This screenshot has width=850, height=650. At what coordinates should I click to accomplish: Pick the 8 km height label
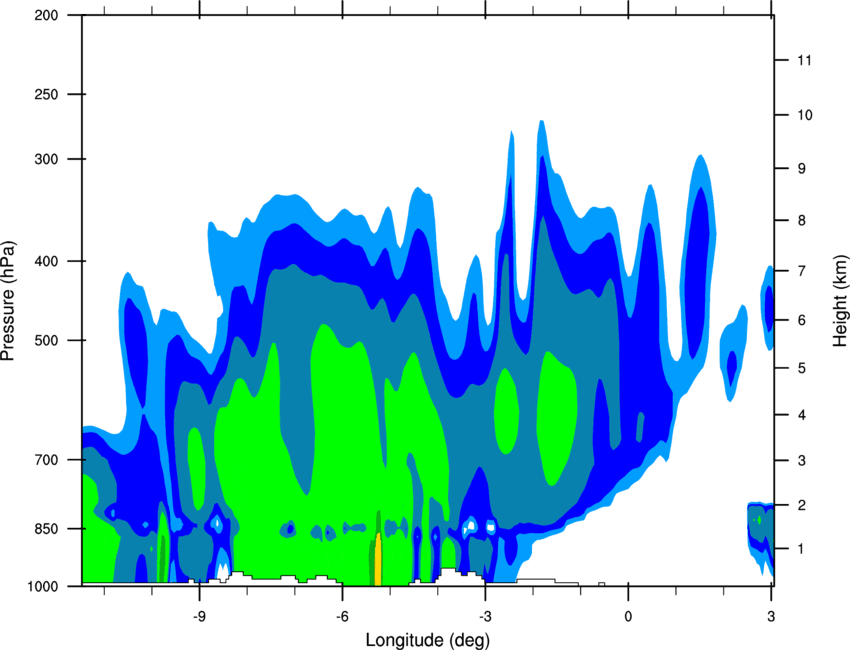coord(802,221)
